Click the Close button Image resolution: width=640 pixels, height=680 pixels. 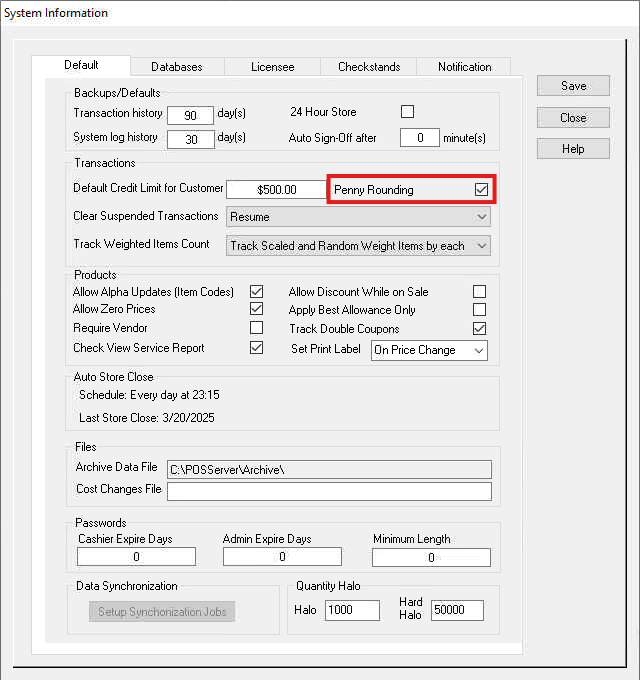573,118
